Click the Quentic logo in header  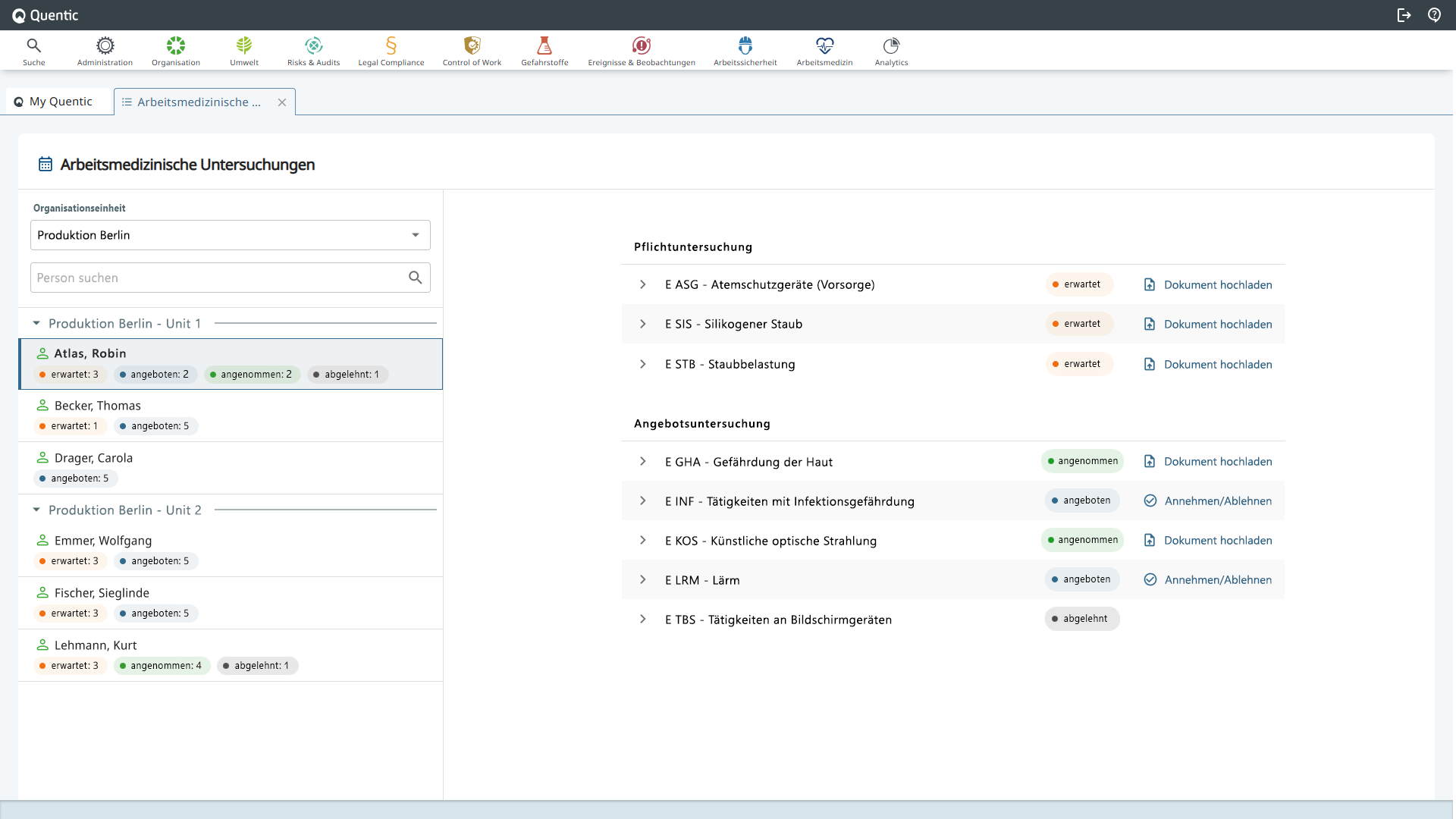45,15
